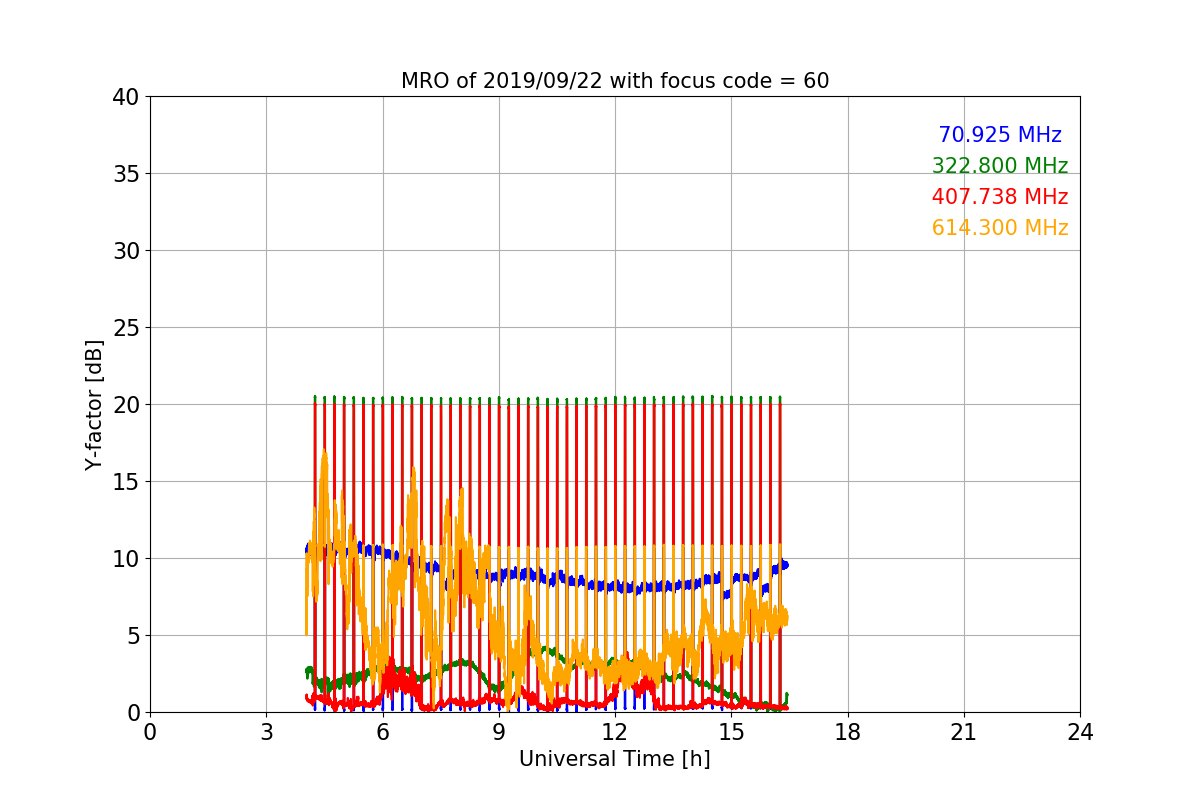Click the y-axis tick label 20
The width and height of the screenshot is (1200, 800).
click(124, 405)
